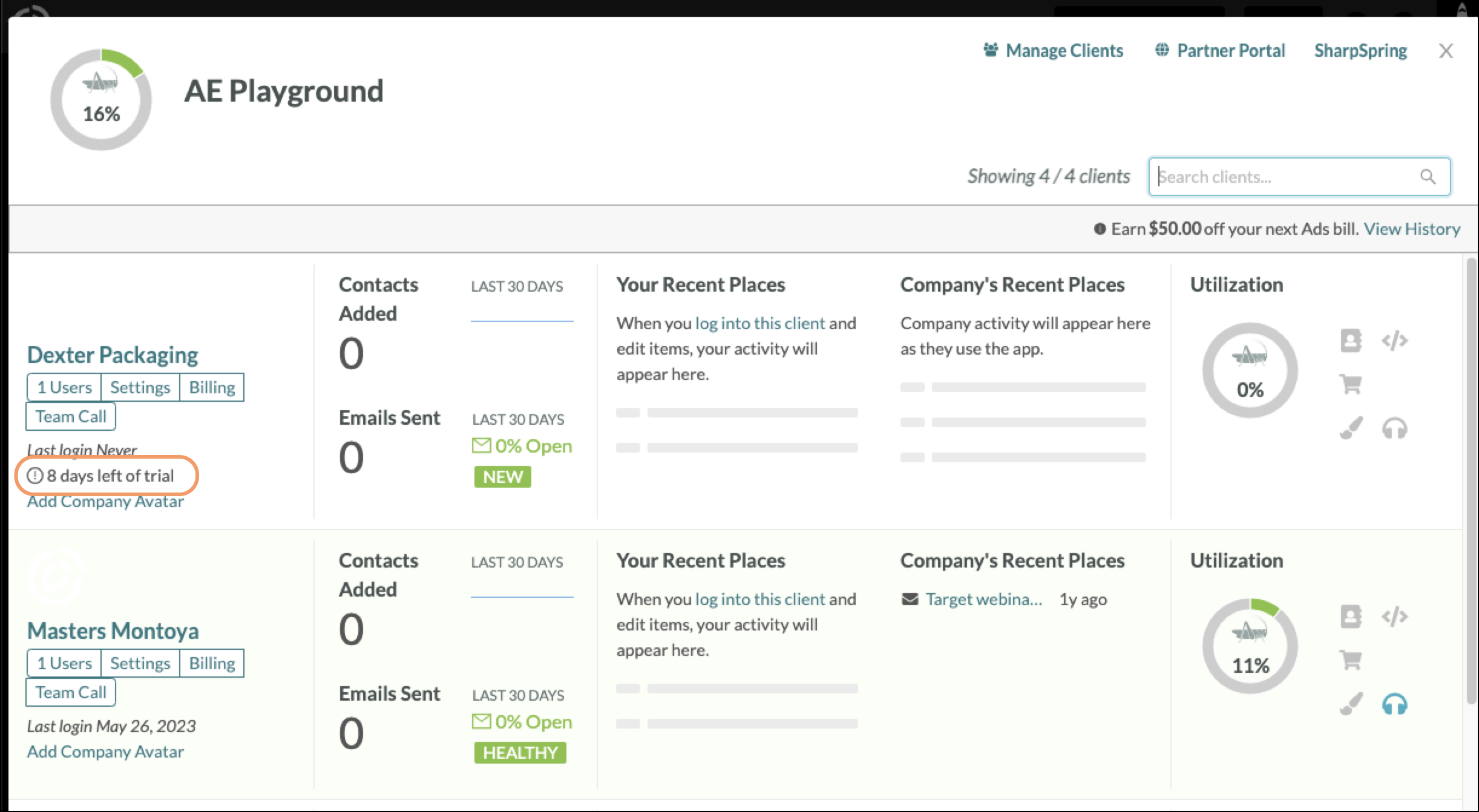Image resolution: width=1479 pixels, height=812 pixels.
Task: Click Masters Montoya code tracking icon
Action: coord(1394,617)
